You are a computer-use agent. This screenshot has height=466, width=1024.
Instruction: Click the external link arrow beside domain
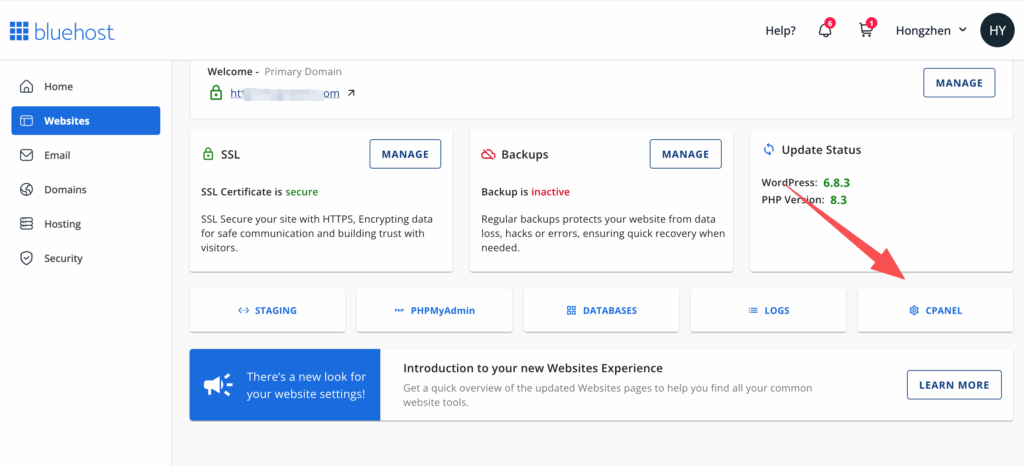point(351,93)
